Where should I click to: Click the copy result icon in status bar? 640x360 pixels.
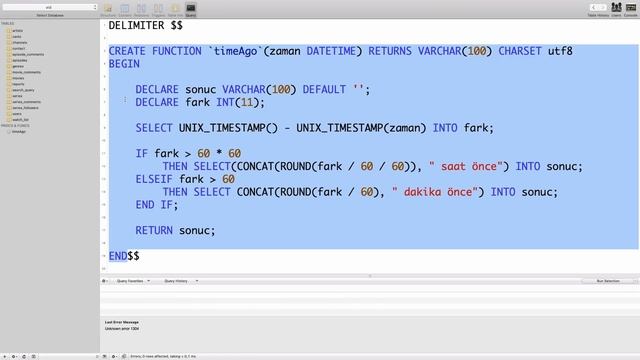point(124,356)
